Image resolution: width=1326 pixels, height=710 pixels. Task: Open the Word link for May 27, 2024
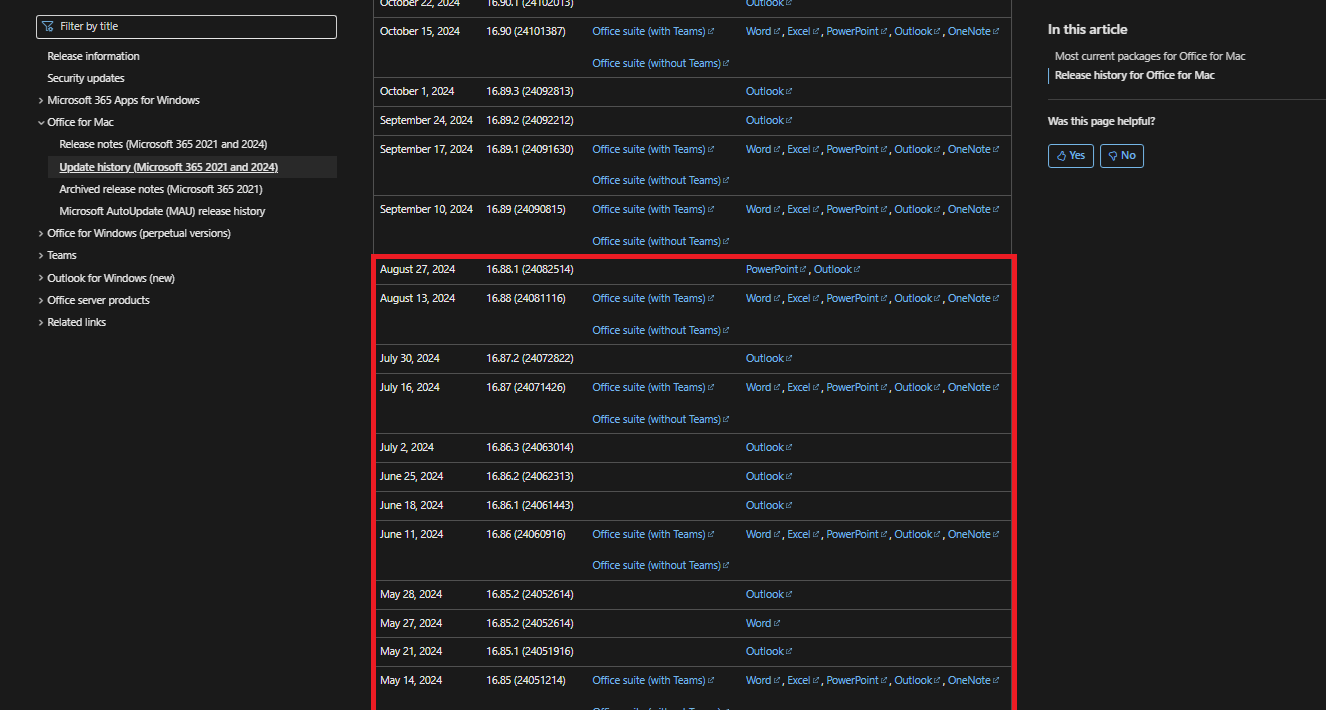[x=763, y=623]
